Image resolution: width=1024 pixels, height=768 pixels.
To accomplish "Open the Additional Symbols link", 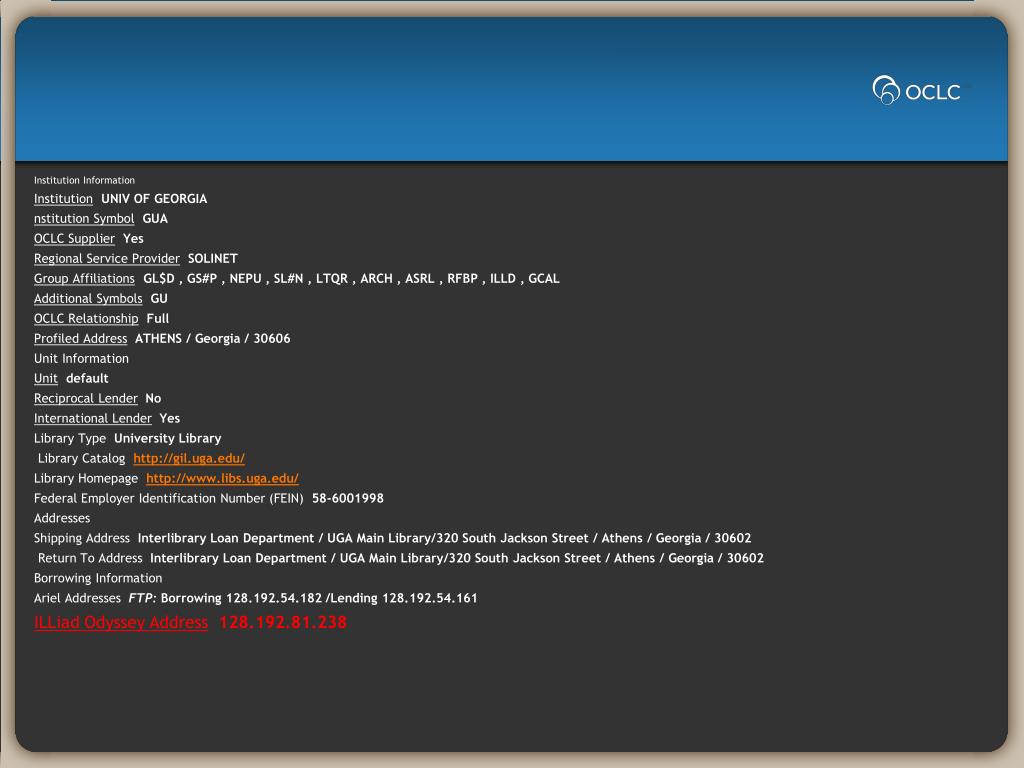I will pos(88,298).
